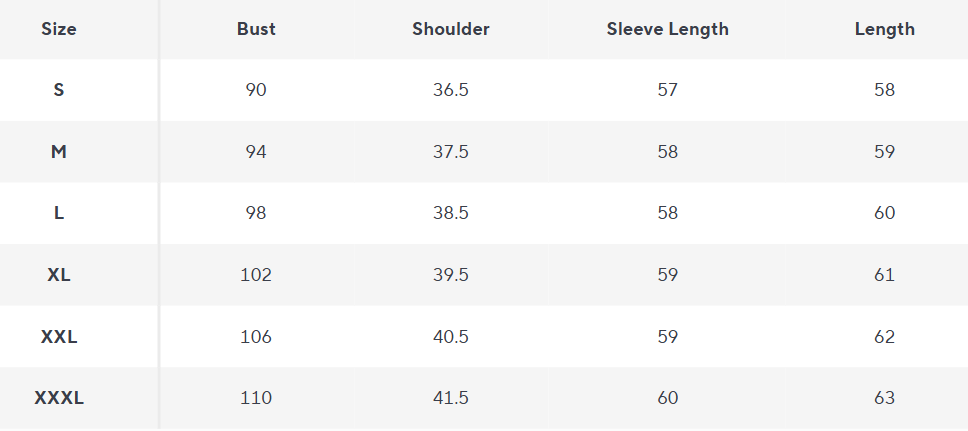Select shoulder value 41.5 in XXXL row

[451, 398]
